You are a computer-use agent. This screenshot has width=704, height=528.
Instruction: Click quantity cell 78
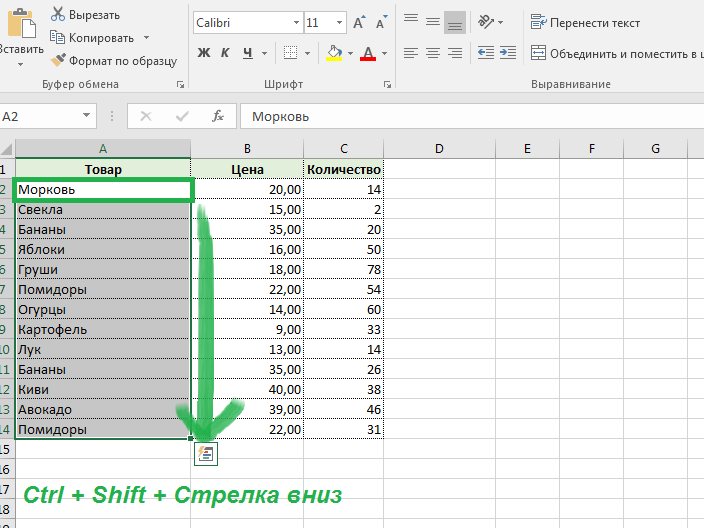coord(343,269)
